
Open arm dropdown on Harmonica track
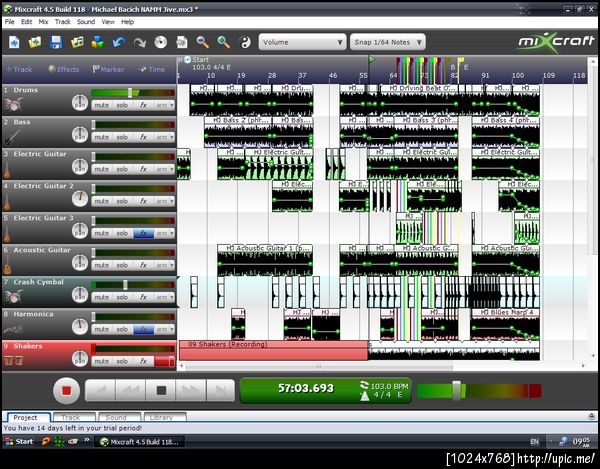tap(172, 329)
